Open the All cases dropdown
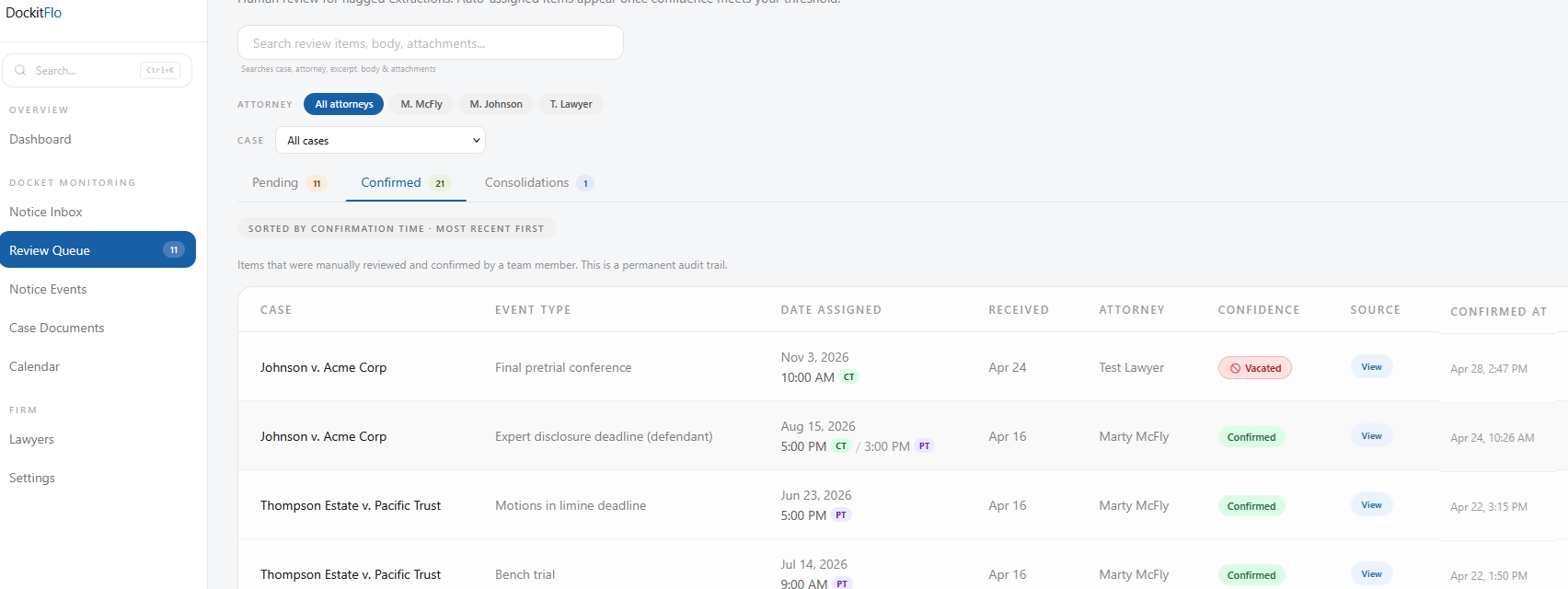Screen dimensions: 1568x589 click(x=380, y=140)
